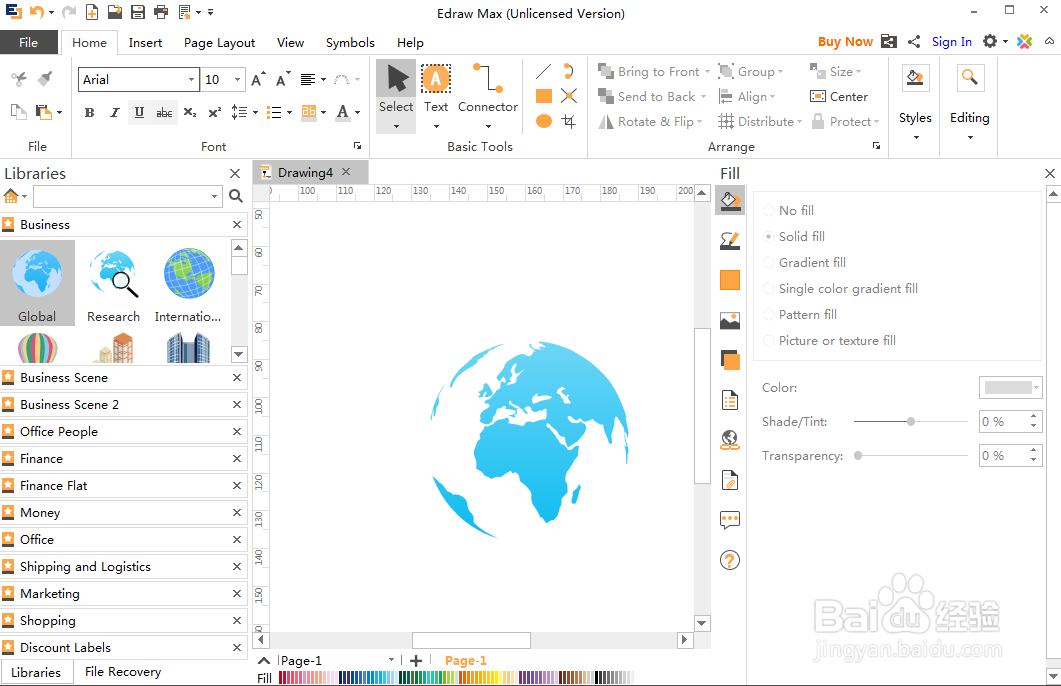The image size is (1061, 686).
Task: Open the Fill tab in side panel
Action: (x=730, y=201)
